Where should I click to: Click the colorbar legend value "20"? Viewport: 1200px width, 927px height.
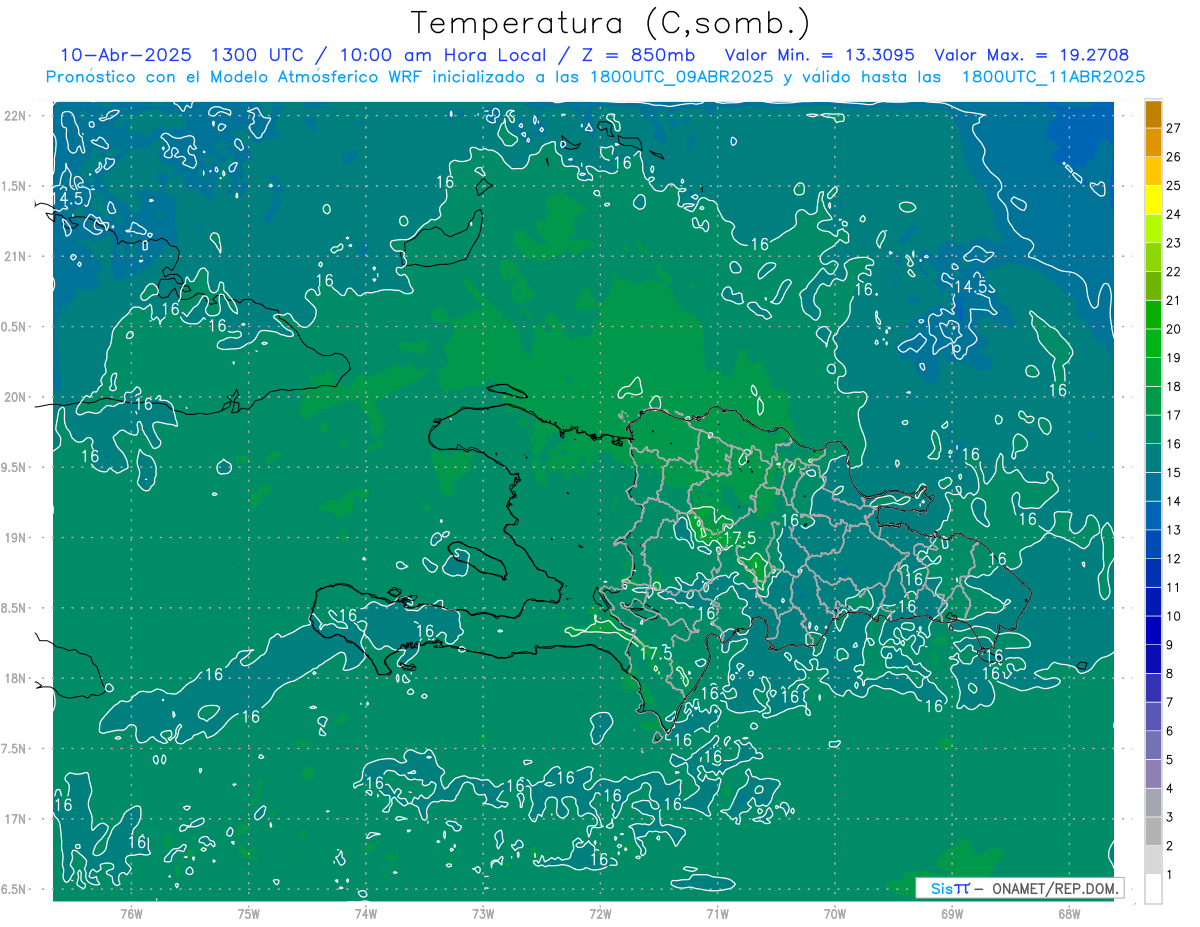tap(1174, 329)
